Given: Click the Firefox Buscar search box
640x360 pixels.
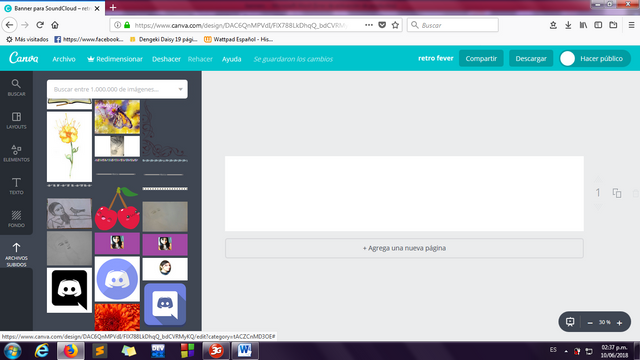Looking at the screenshot, I should click(x=453, y=25).
